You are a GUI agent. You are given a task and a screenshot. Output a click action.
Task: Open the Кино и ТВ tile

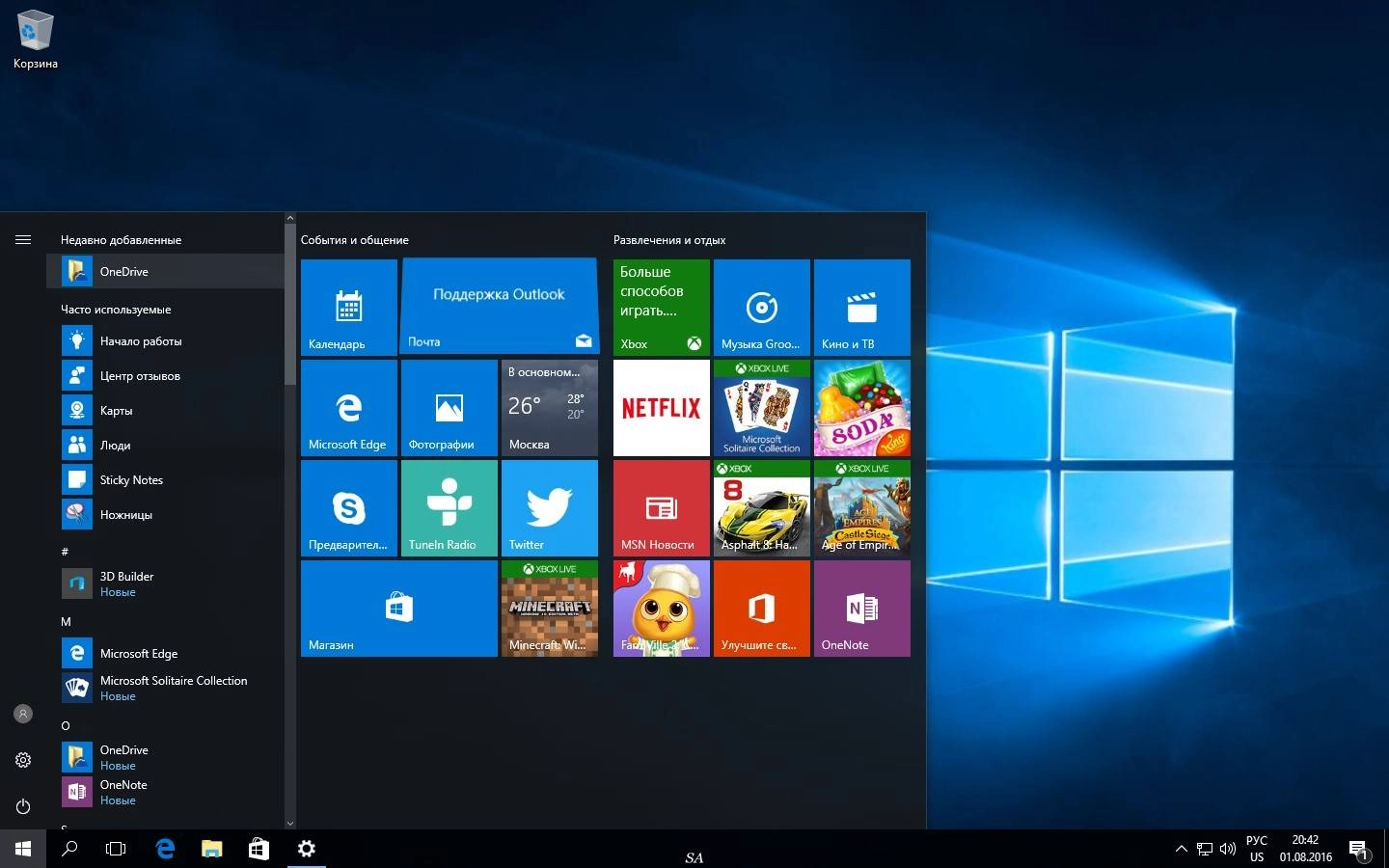(861, 308)
